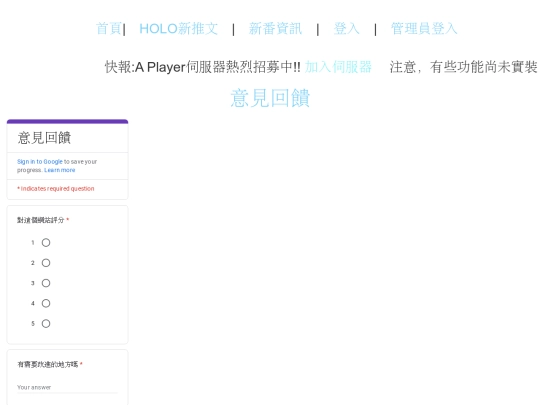Click the 意見回饋 page heading
This screenshot has width=540, height=405.
270,98
